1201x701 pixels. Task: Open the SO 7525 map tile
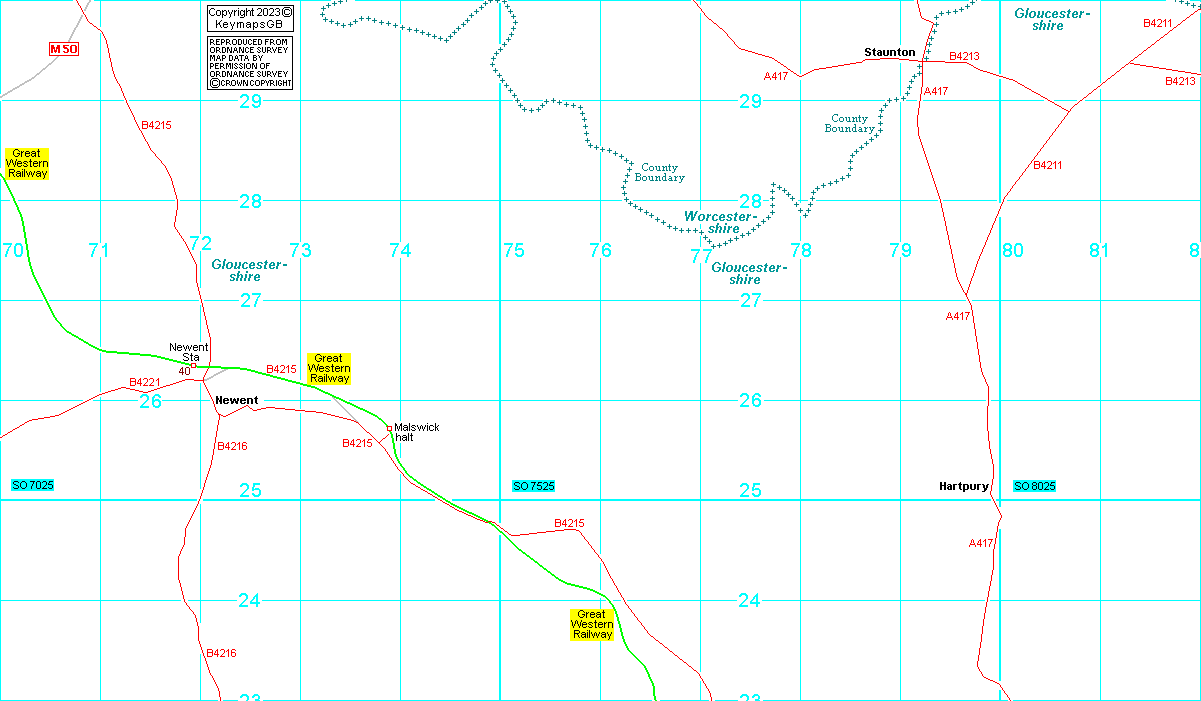pyautogui.click(x=533, y=486)
